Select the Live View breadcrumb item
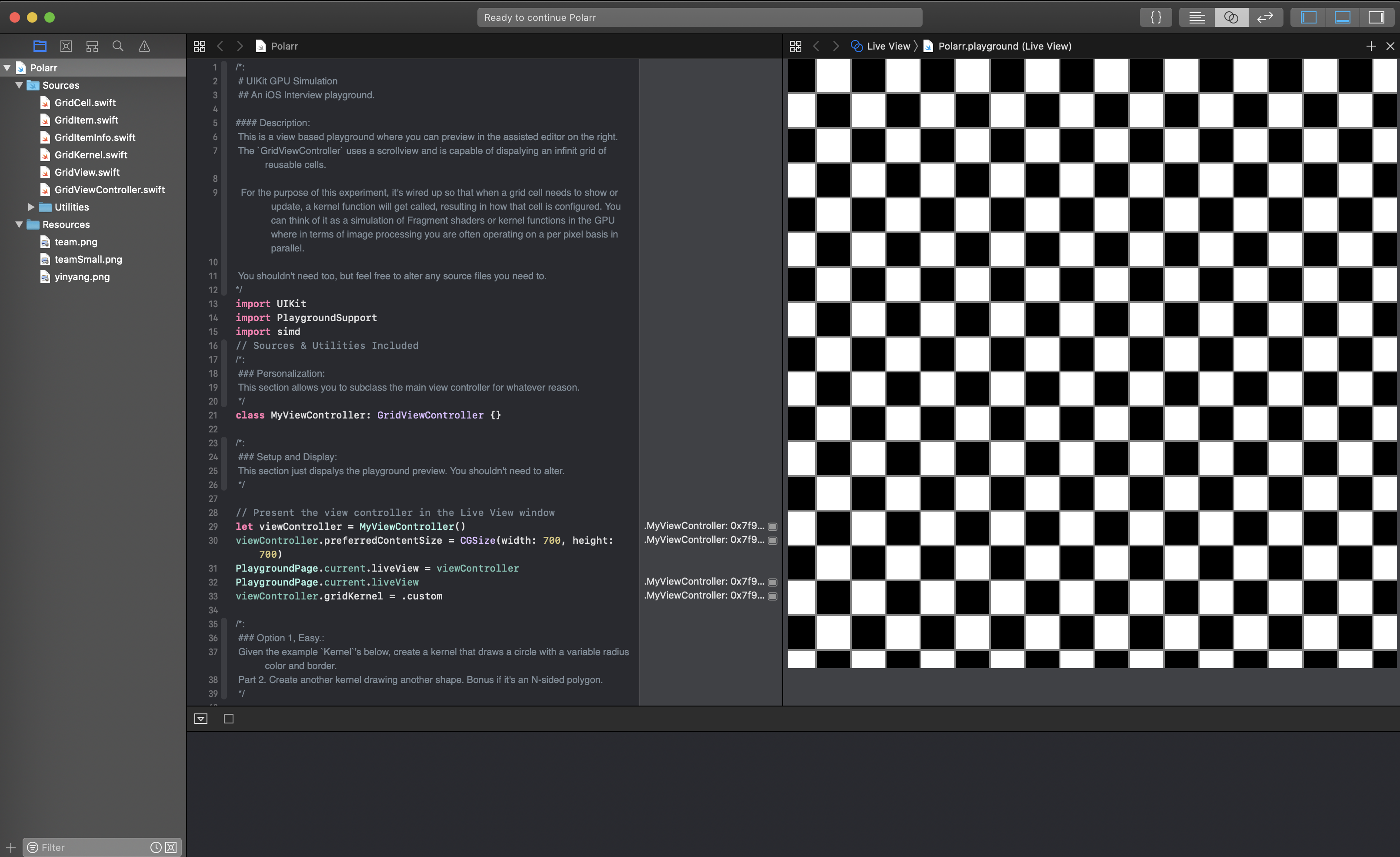1400x857 pixels. coord(887,46)
